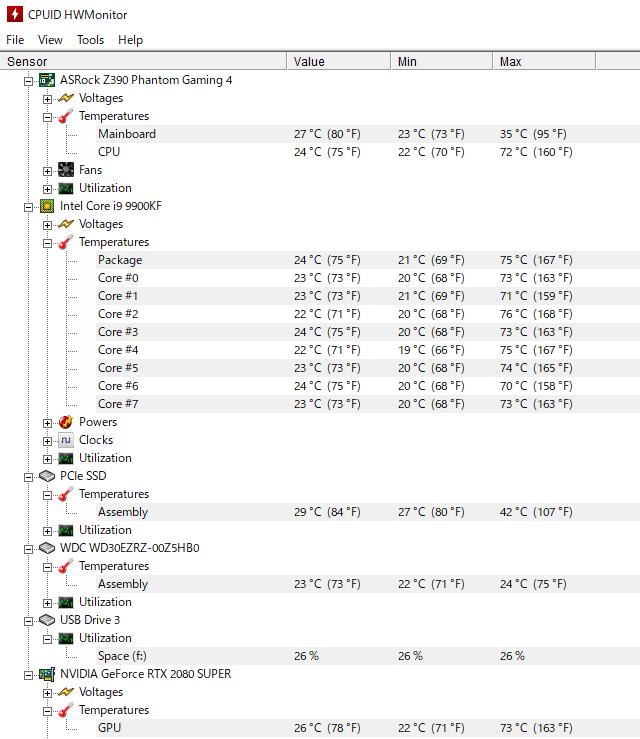The width and height of the screenshot is (640, 739).
Task: Click the PCIe SSD drive icon
Action: [47, 476]
